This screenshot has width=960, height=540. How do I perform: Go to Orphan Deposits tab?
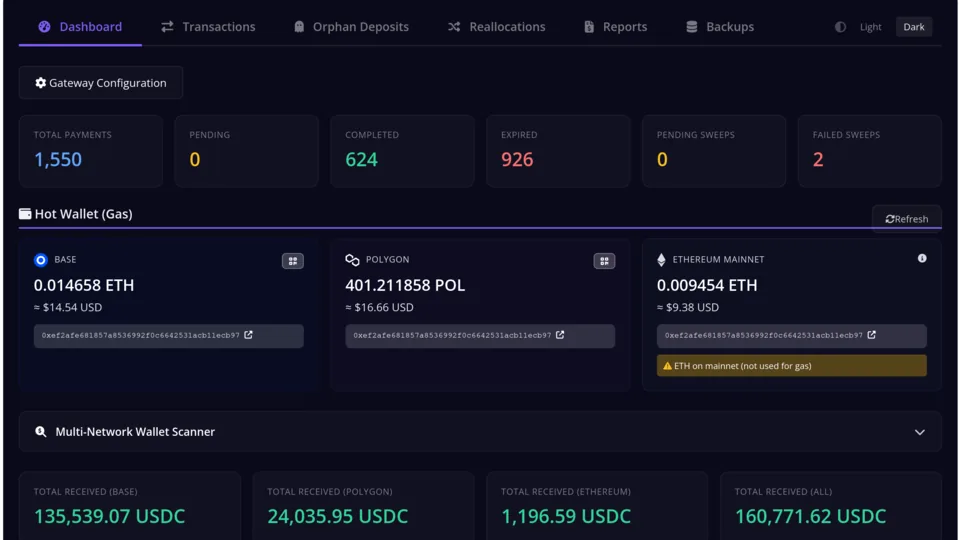tap(351, 27)
